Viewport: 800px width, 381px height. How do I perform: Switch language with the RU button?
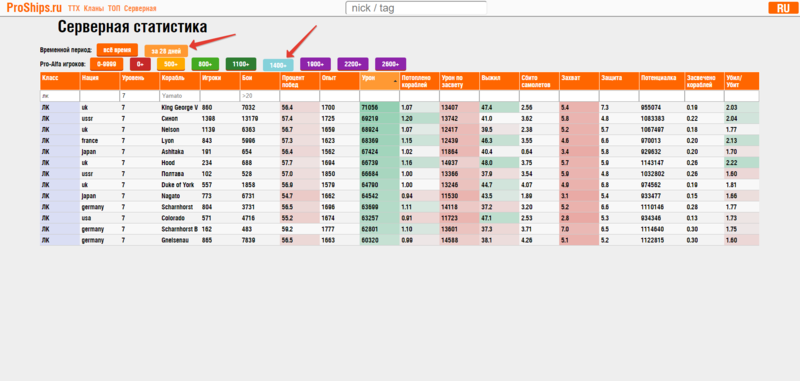783,8
